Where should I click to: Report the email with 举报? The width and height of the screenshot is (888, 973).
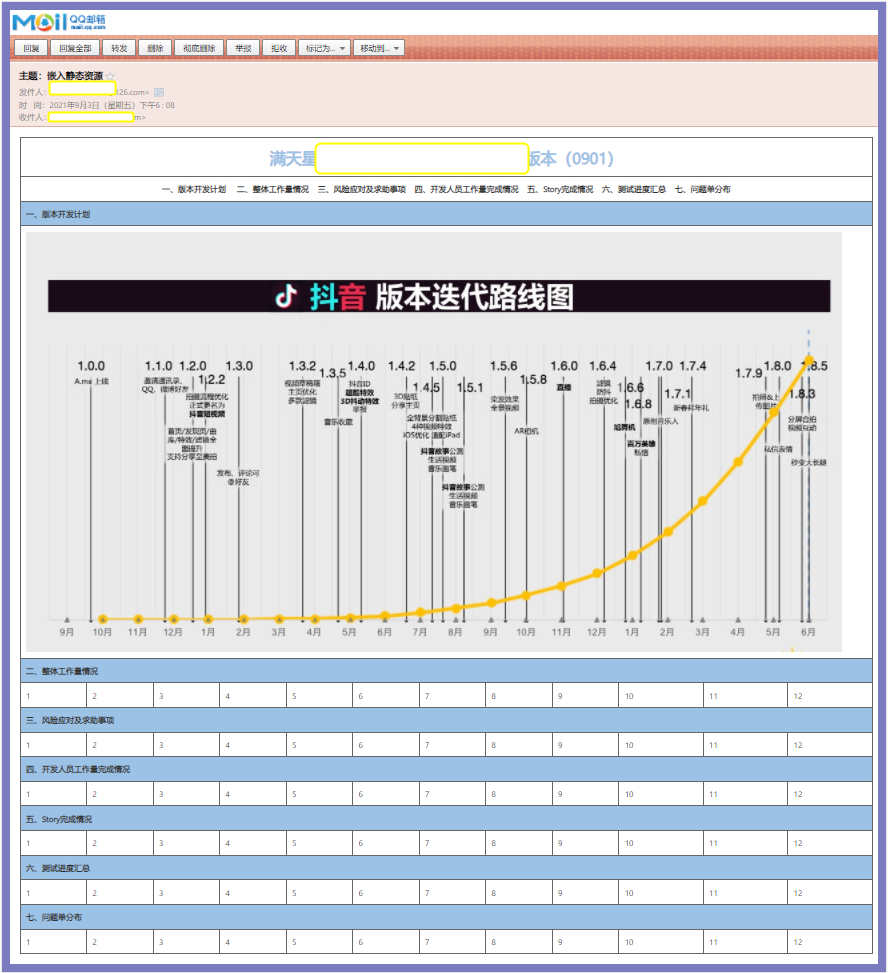(243, 48)
